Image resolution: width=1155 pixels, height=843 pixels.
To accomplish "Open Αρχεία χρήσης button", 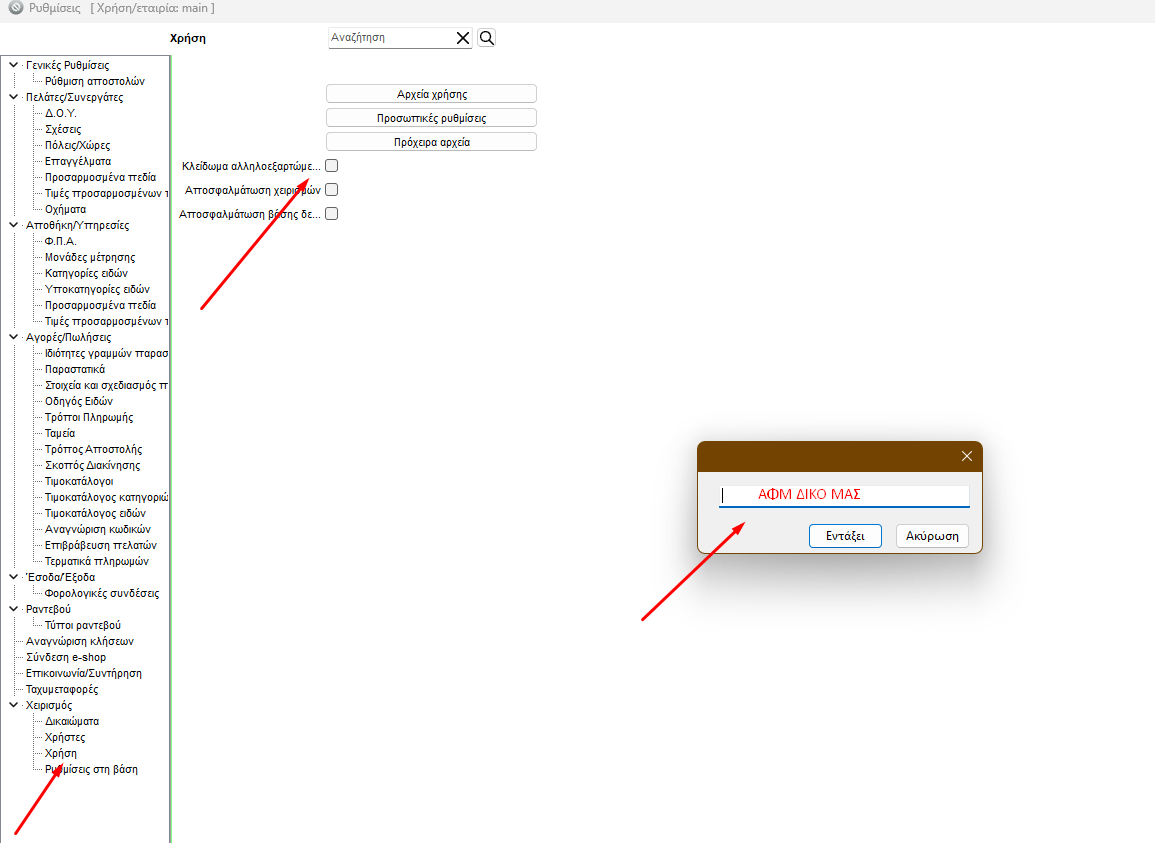I will click(x=432, y=94).
